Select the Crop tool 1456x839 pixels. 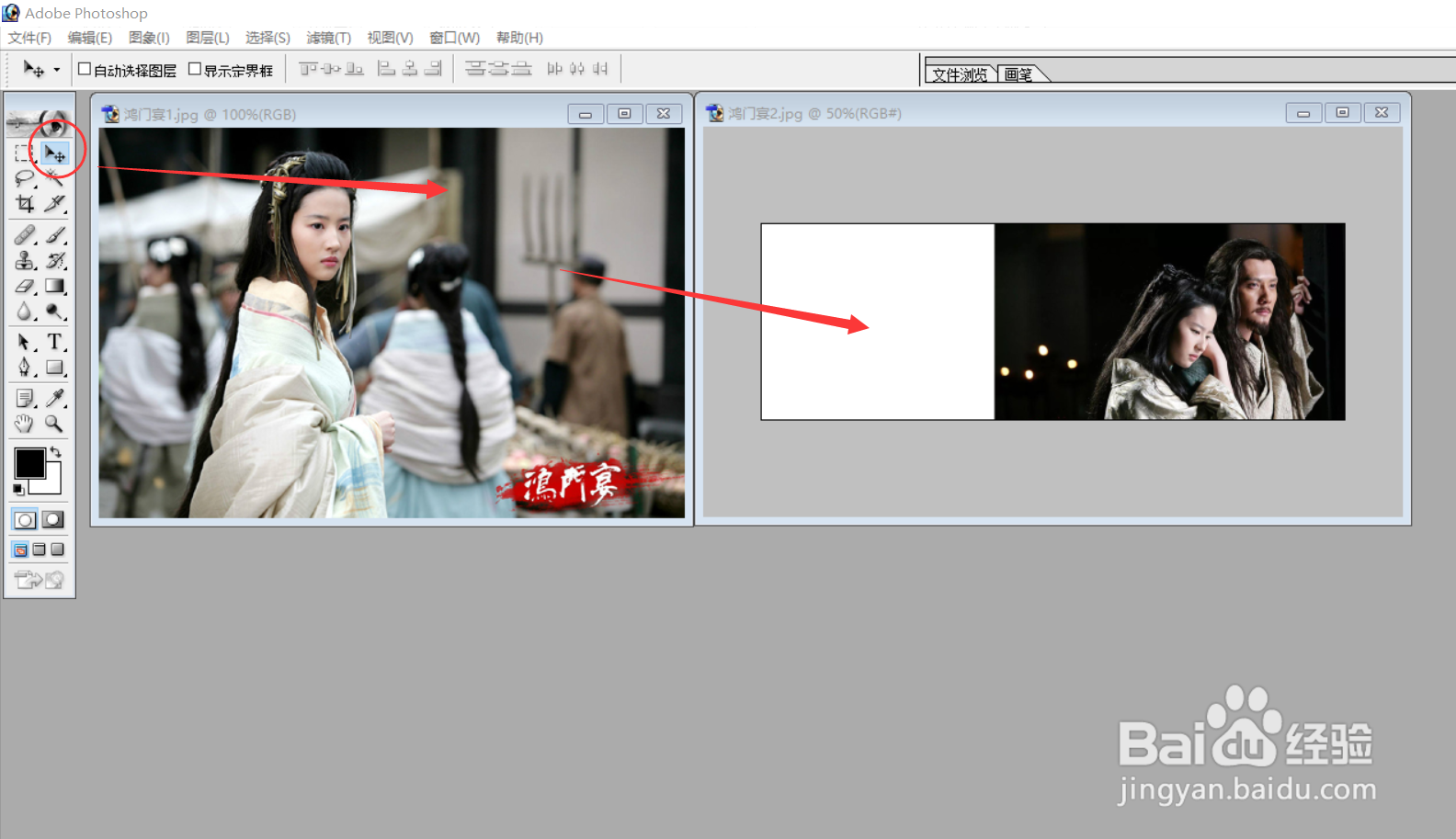pos(25,203)
